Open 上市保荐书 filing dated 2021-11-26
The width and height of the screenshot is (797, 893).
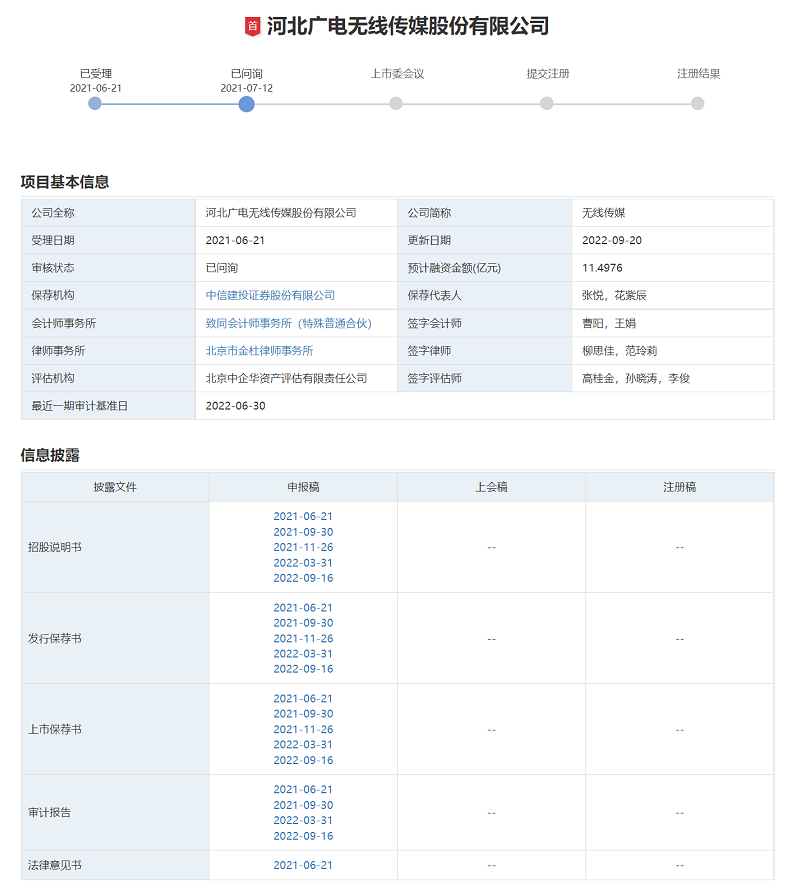pyautogui.click(x=303, y=730)
